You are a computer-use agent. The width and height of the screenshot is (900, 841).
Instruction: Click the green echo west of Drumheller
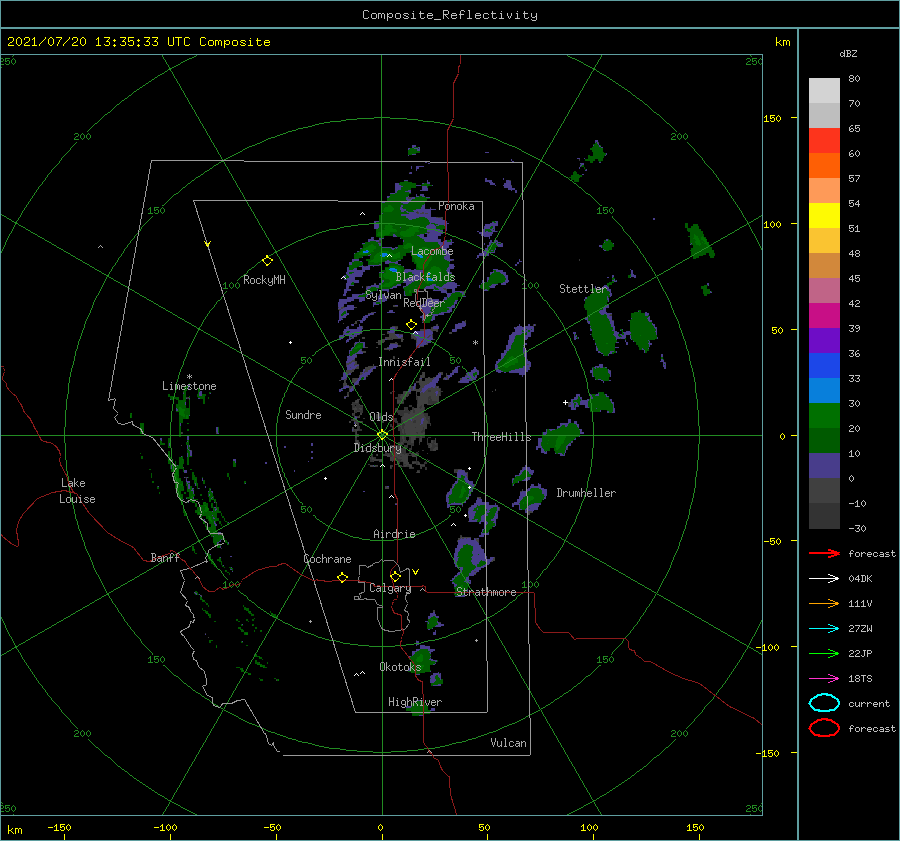tap(533, 497)
